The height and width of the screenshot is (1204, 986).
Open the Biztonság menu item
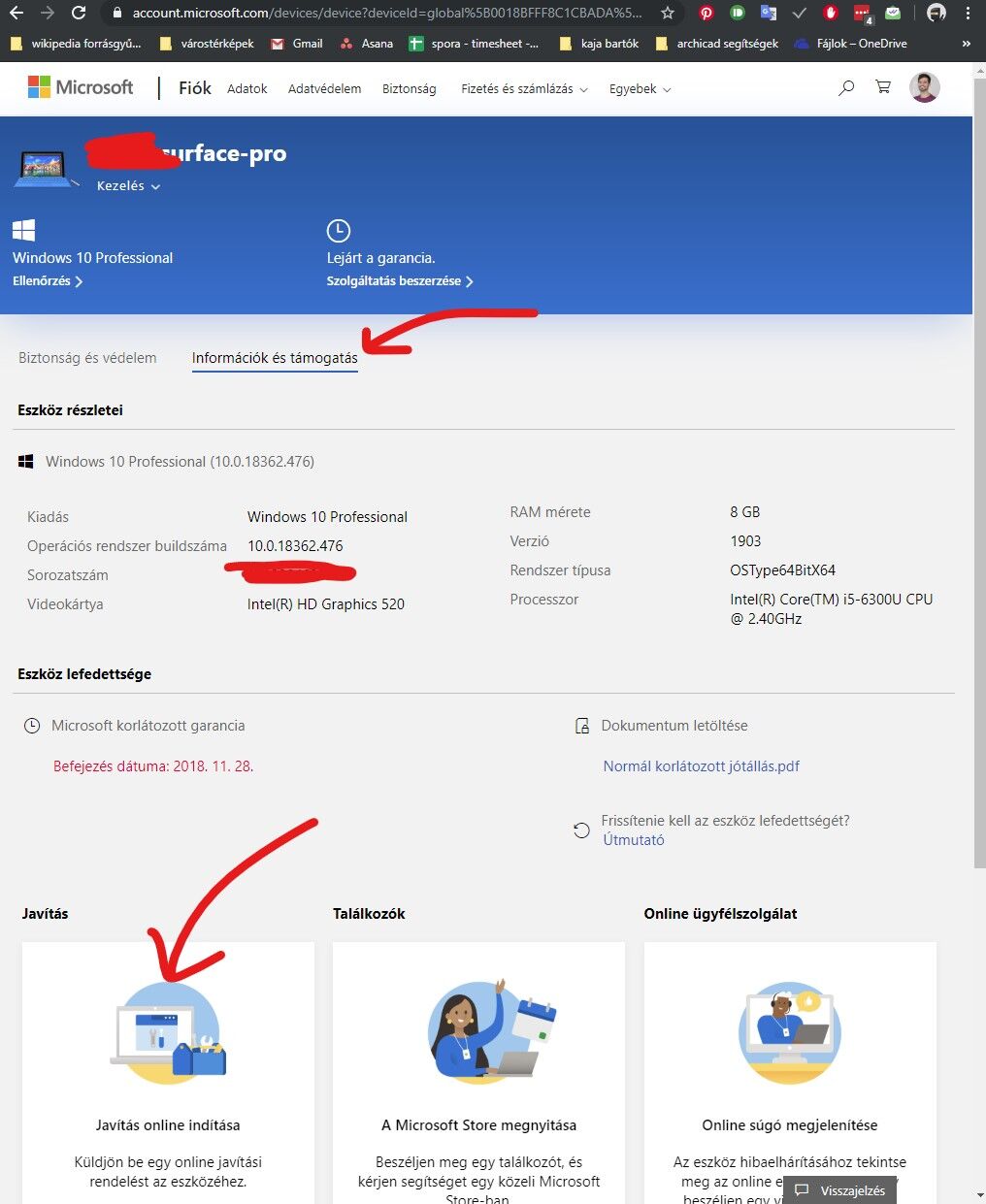click(x=409, y=88)
